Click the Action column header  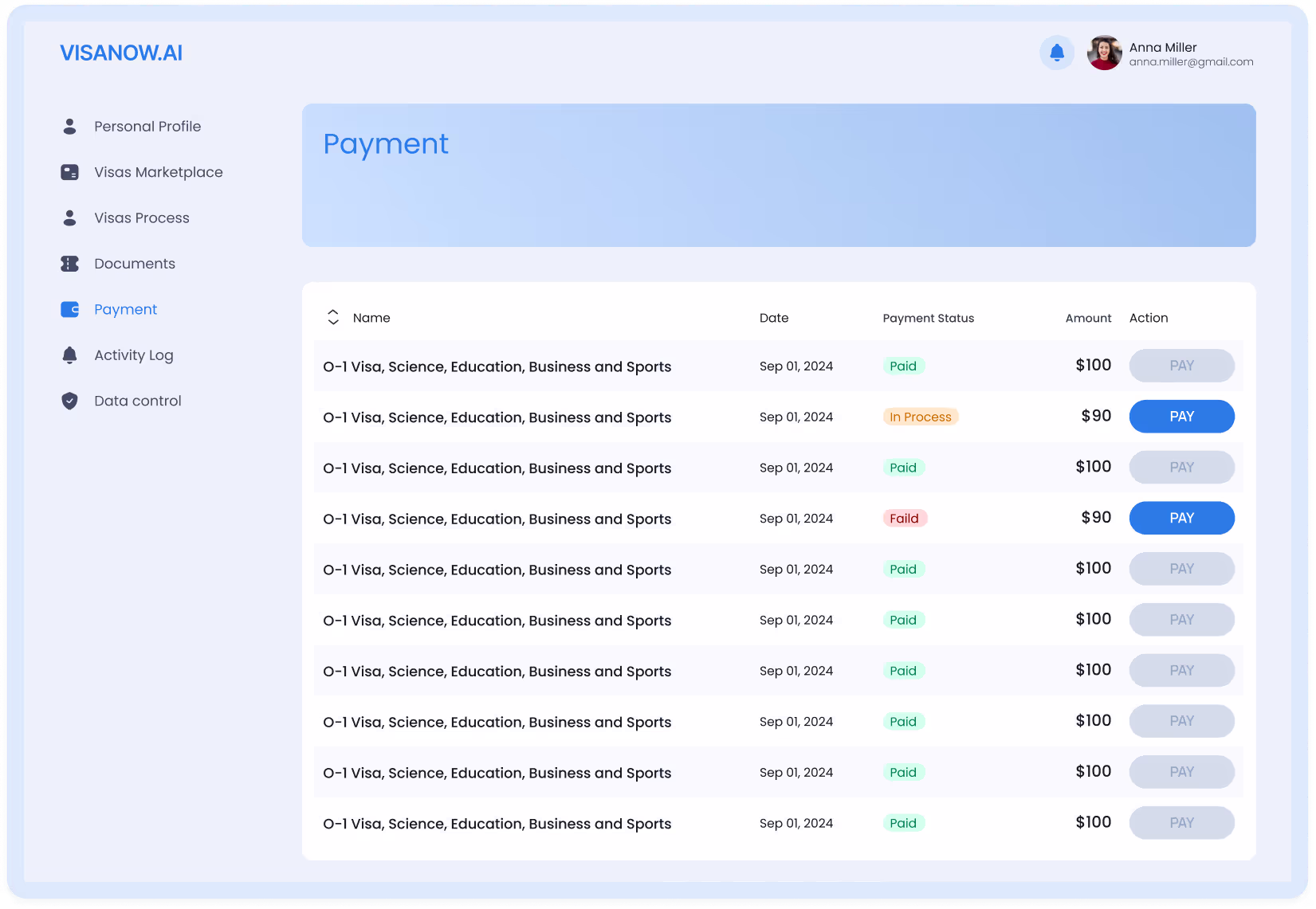[x=1149, y=318]
